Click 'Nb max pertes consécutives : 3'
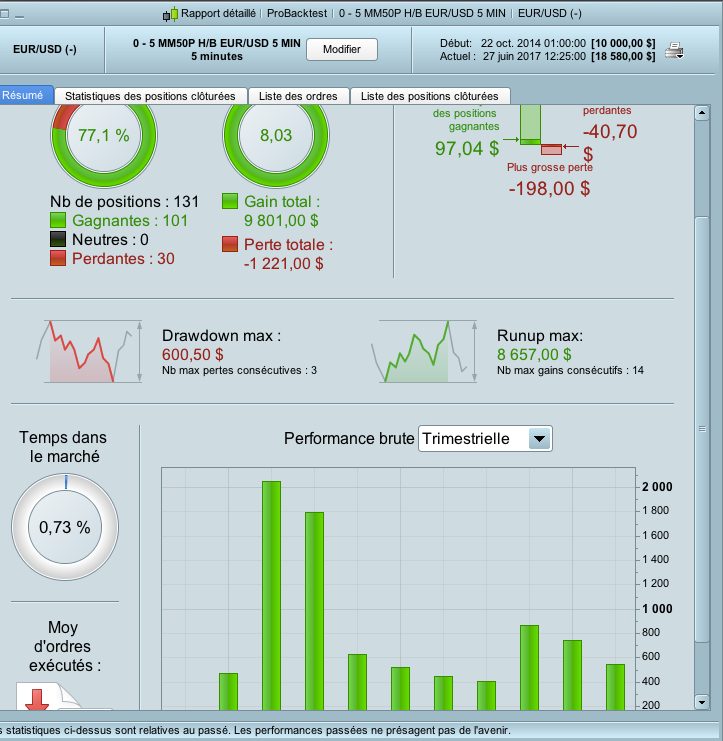This screenshot has width=723, height=741. (x=239, y=370)
